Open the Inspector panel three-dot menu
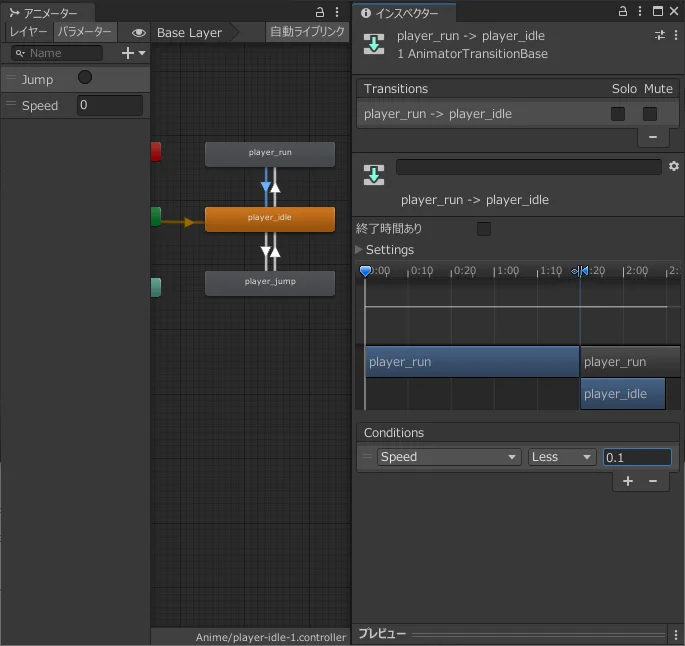The image size is (685, 646). click(640, 11)
